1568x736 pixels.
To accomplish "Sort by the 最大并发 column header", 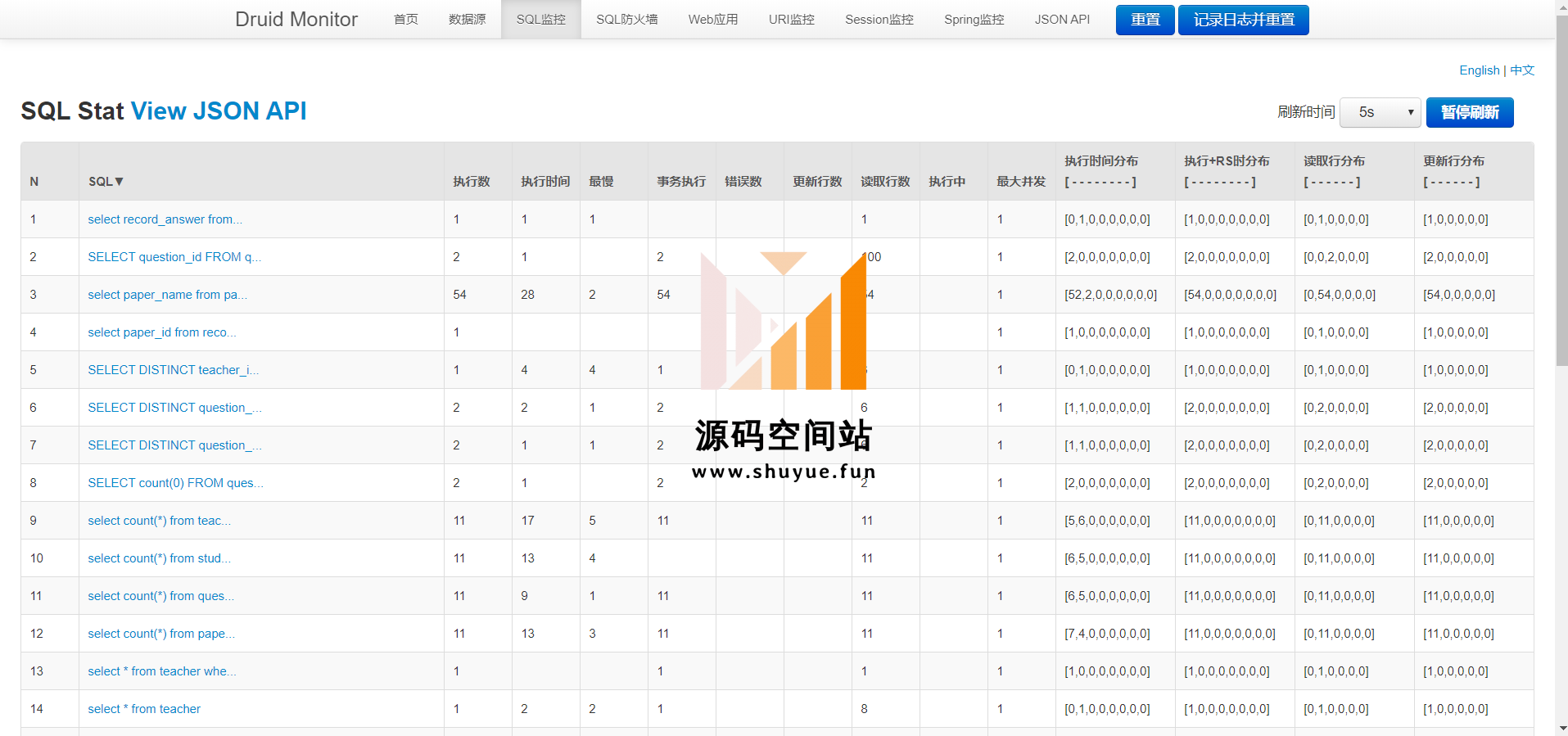I will (1021, 182).
